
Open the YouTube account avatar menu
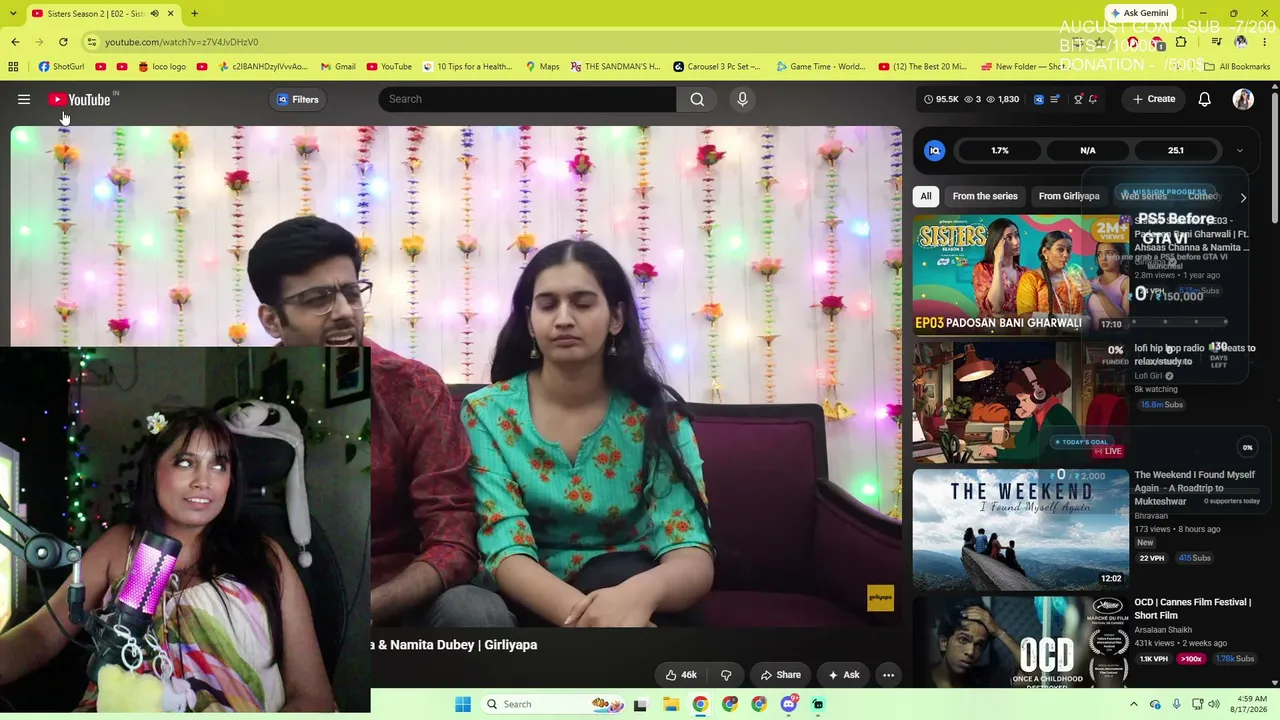(1243, 99)
